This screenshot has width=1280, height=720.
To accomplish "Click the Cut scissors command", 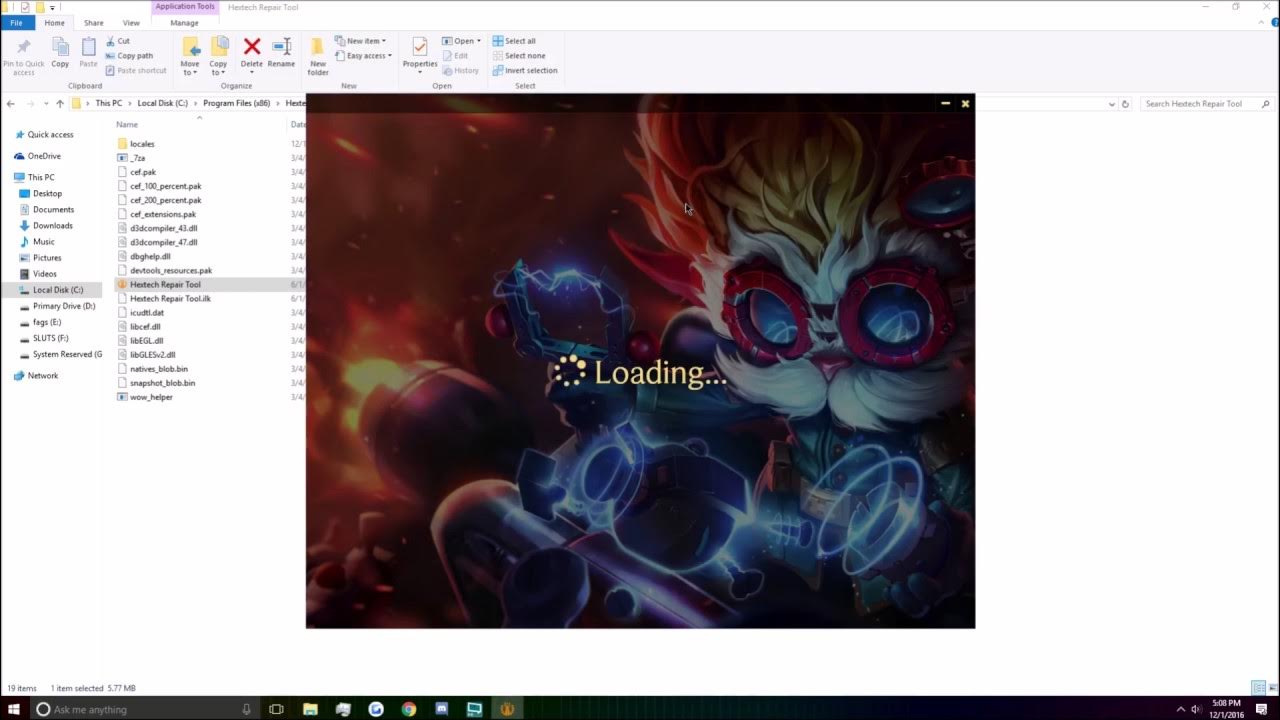I will pos(117,41).
